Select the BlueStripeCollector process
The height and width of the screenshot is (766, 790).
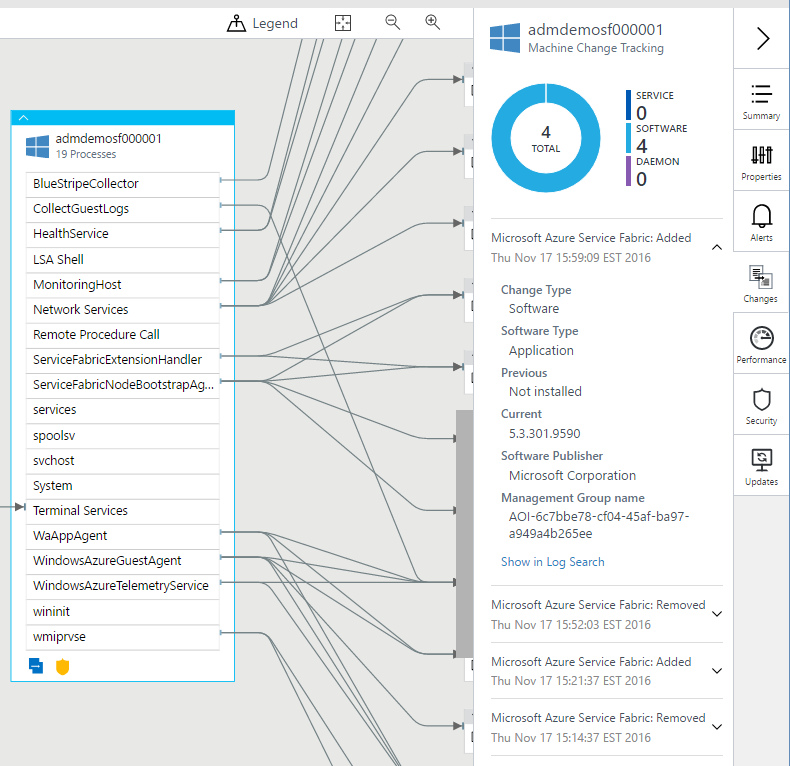tap(122, 184)
